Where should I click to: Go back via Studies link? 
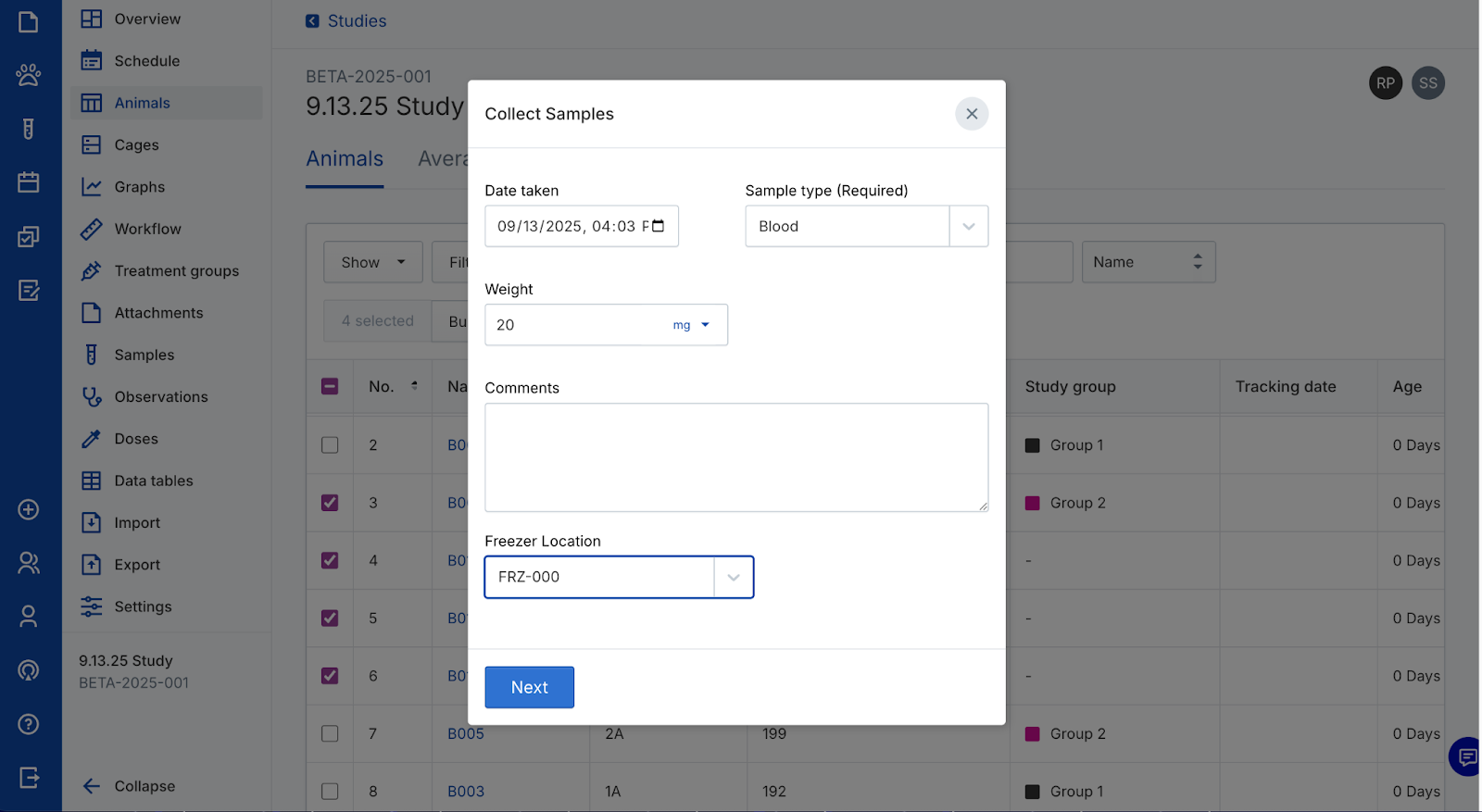point(356,21)
